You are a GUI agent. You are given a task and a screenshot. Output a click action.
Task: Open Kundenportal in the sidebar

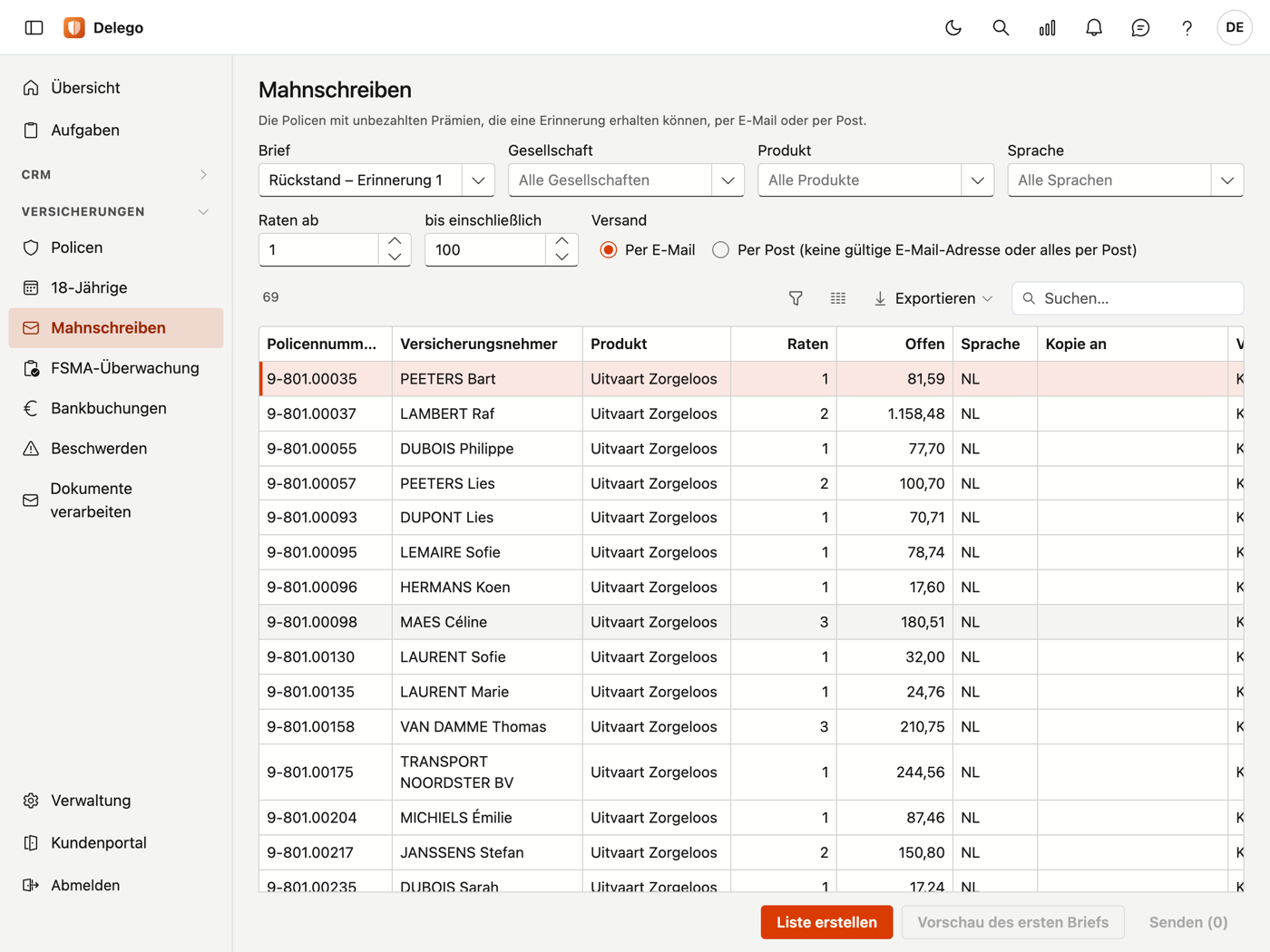click(x=116, y=842)
